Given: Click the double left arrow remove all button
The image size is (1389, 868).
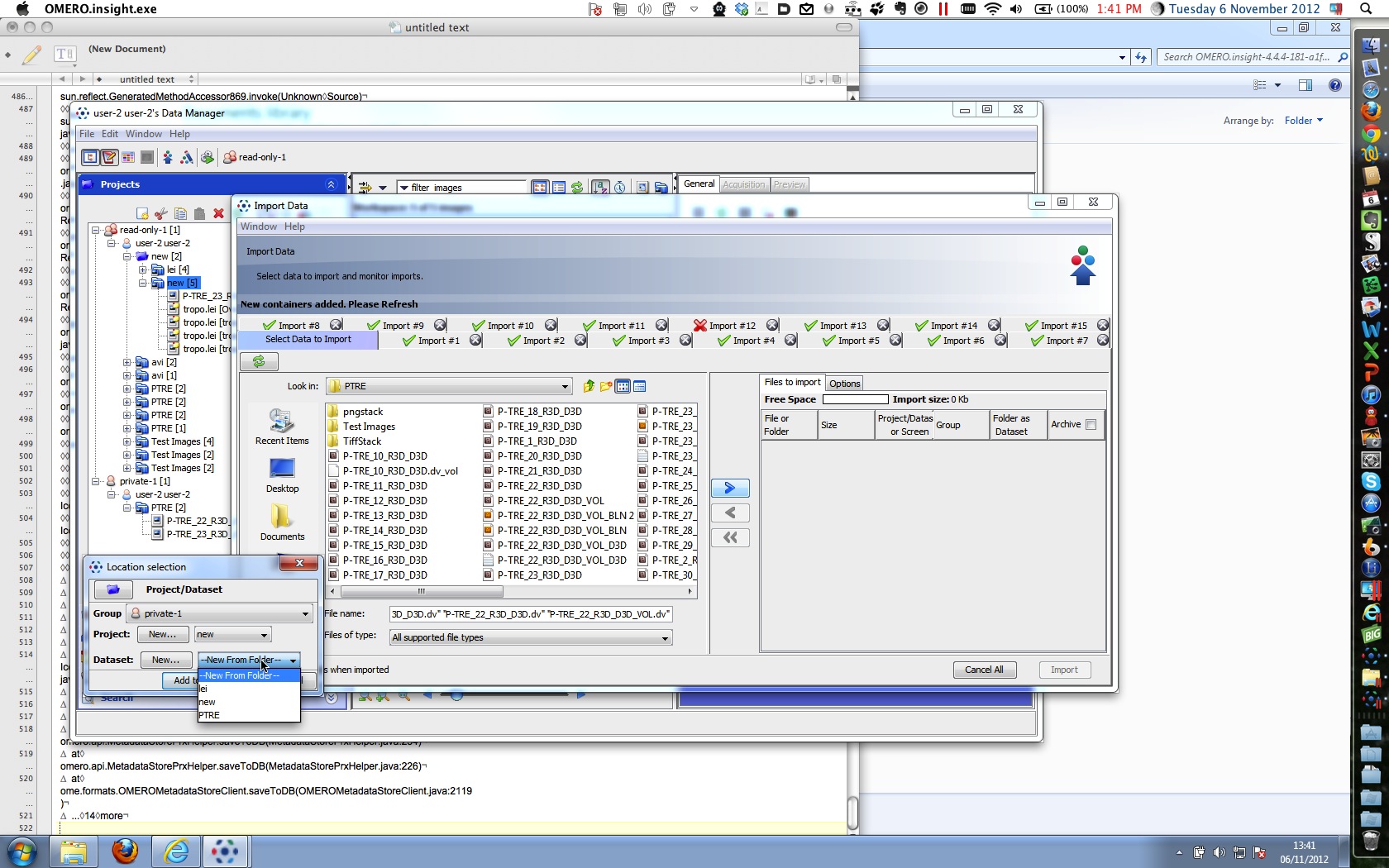Looking at the screenshot, I should 730,537.
